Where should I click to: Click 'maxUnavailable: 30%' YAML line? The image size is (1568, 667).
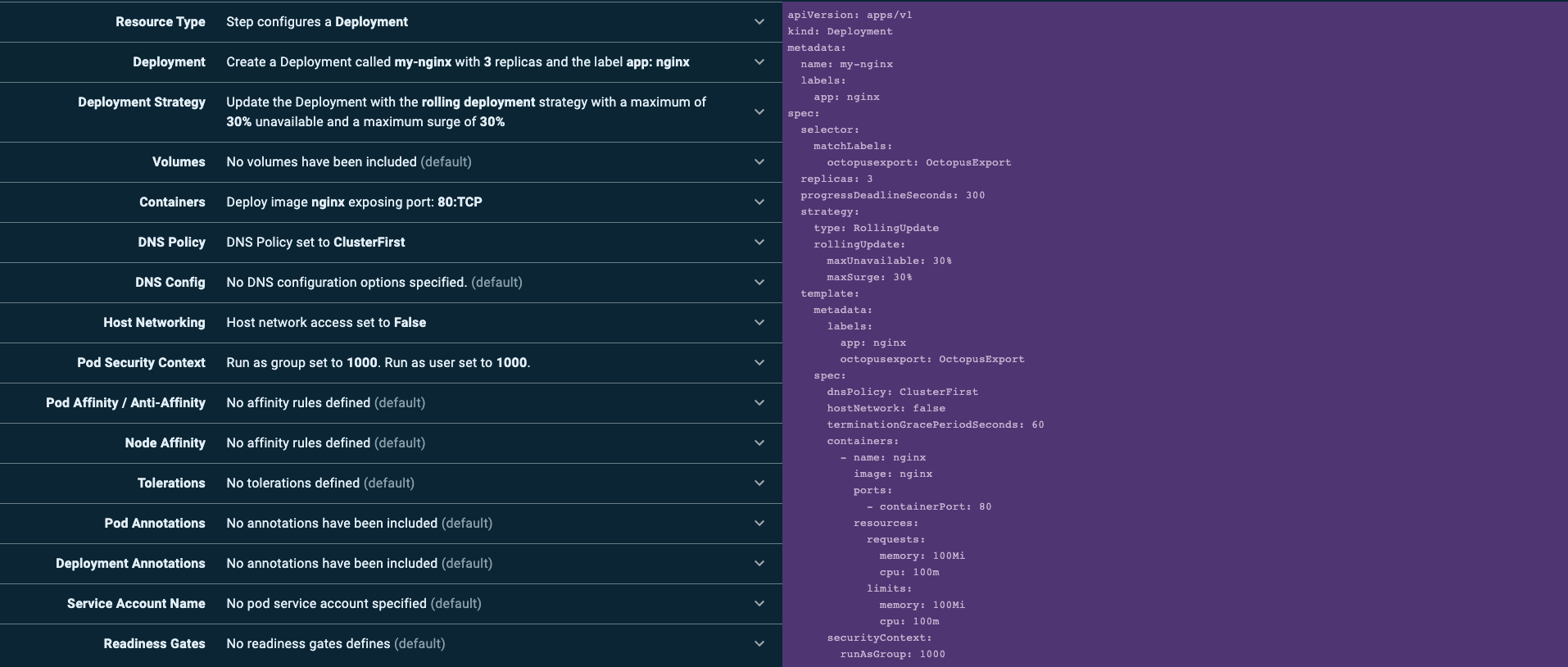(889, 261)
